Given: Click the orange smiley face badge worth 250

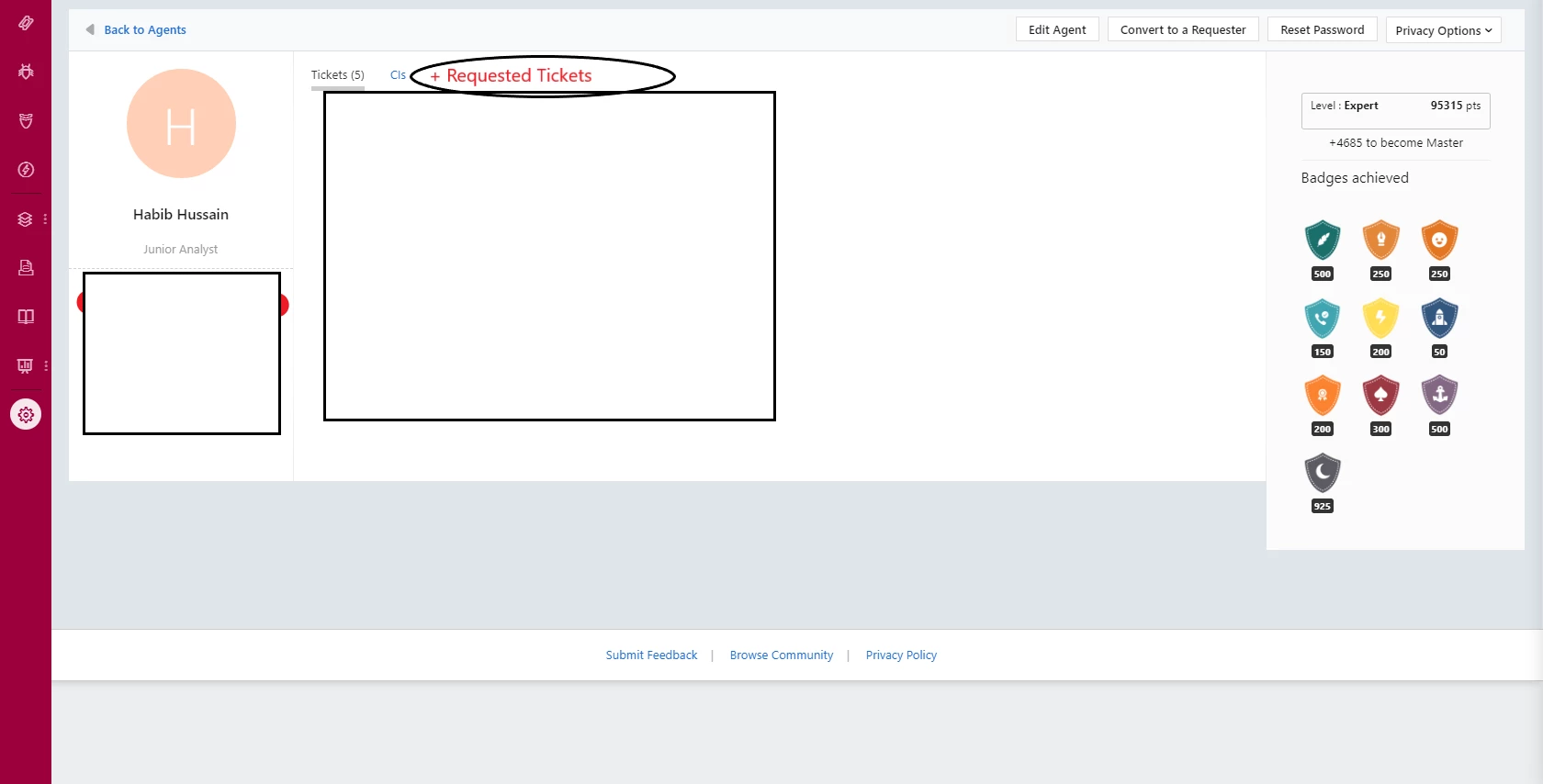Looking at the screenshot, I should [1439, 241].
